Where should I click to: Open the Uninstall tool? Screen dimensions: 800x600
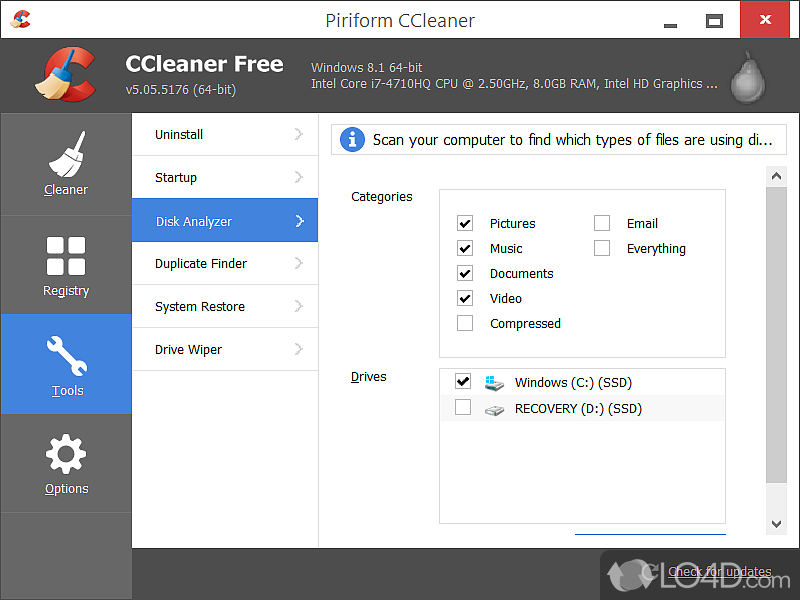click(225, 134)
